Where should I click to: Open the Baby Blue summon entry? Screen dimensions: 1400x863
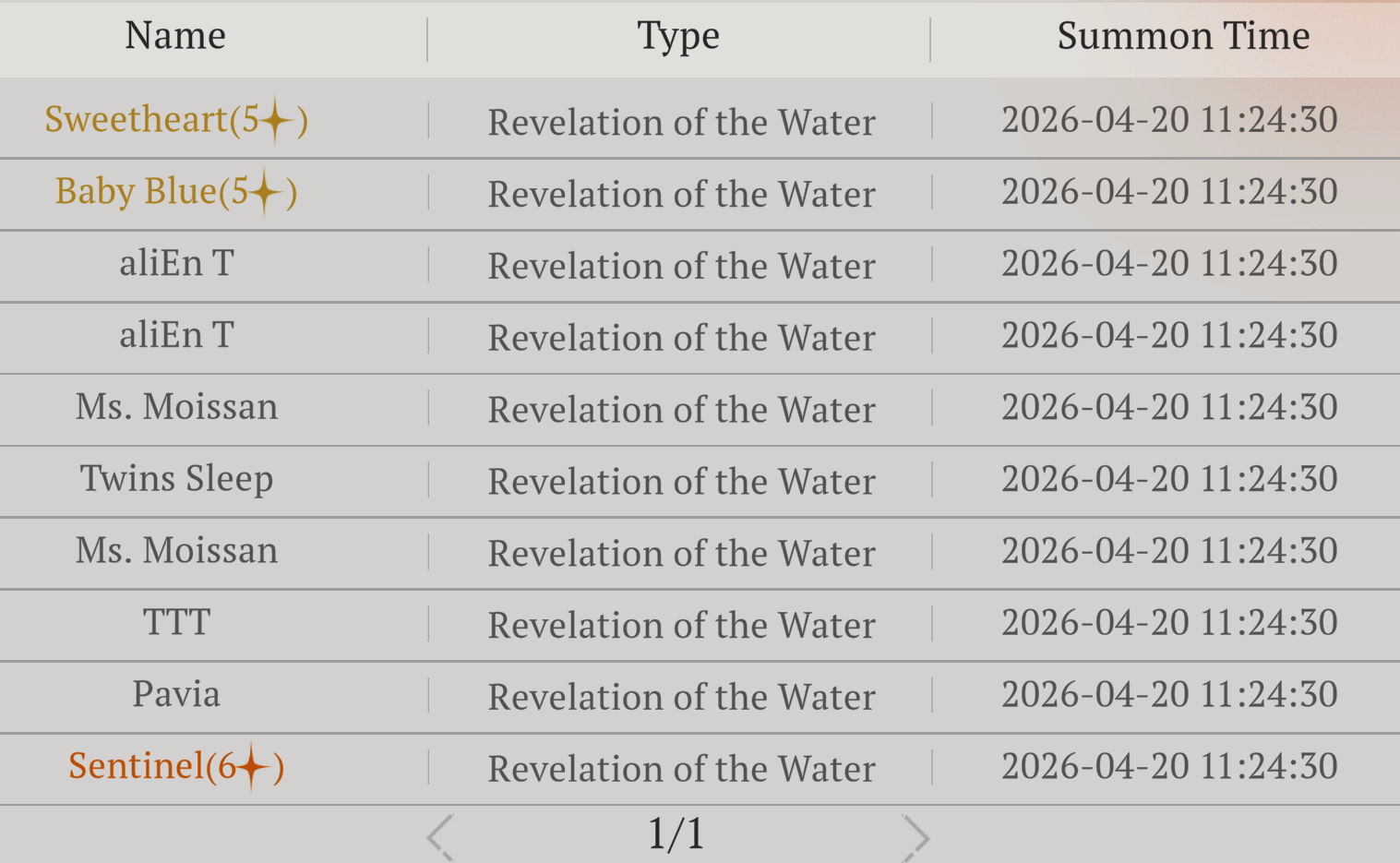pos(137,192)
